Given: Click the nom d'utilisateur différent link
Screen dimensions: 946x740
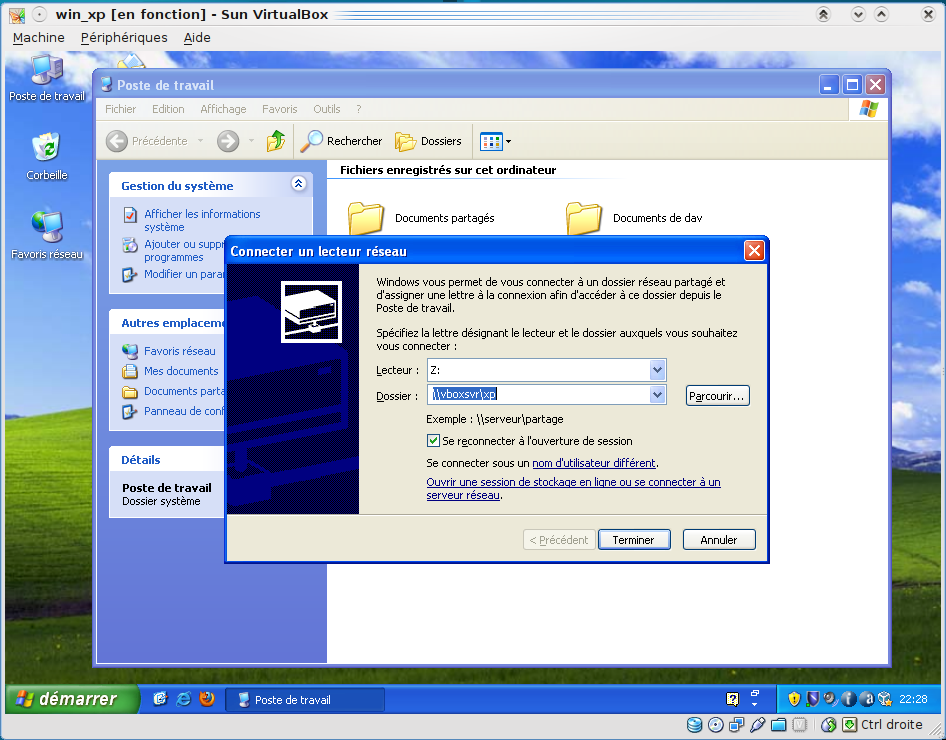Looking at the screenshot, I should 594,463.
